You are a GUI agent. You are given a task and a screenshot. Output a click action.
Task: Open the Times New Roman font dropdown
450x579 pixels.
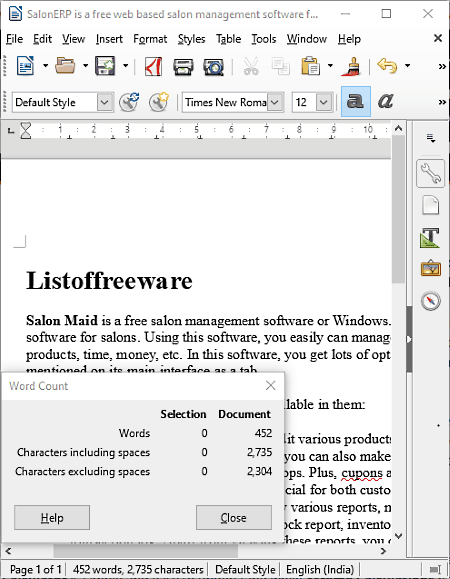[x=275, y=102]
